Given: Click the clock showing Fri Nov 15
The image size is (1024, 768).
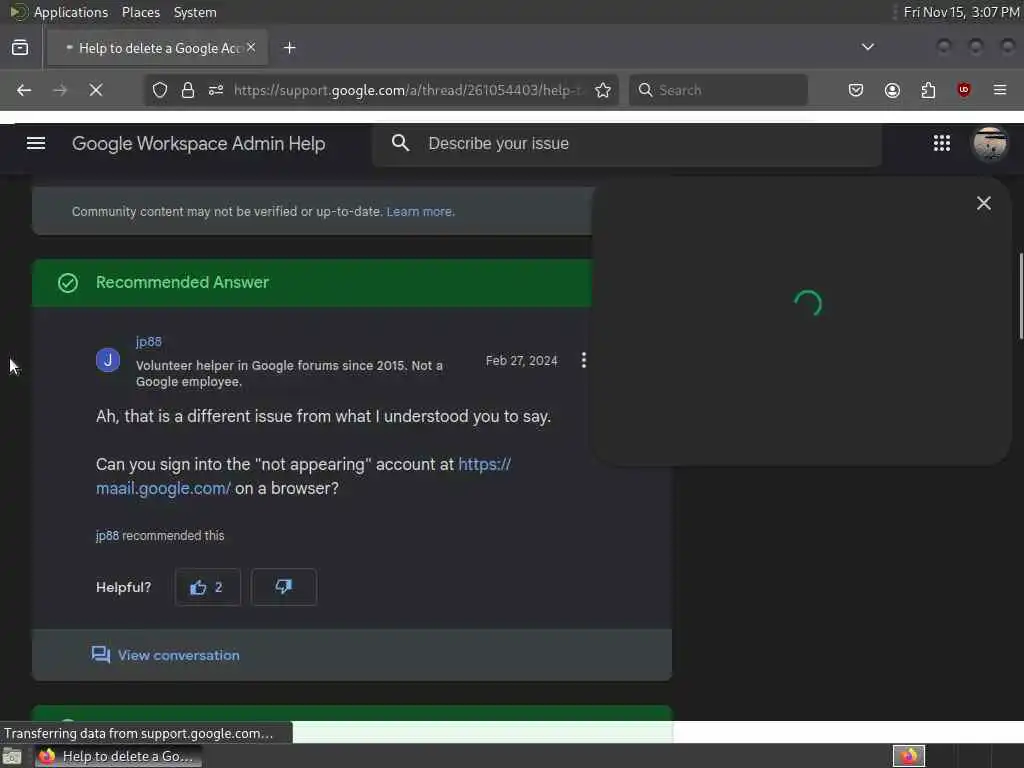Looking at the screenshot, I should [x=961, y=12].
